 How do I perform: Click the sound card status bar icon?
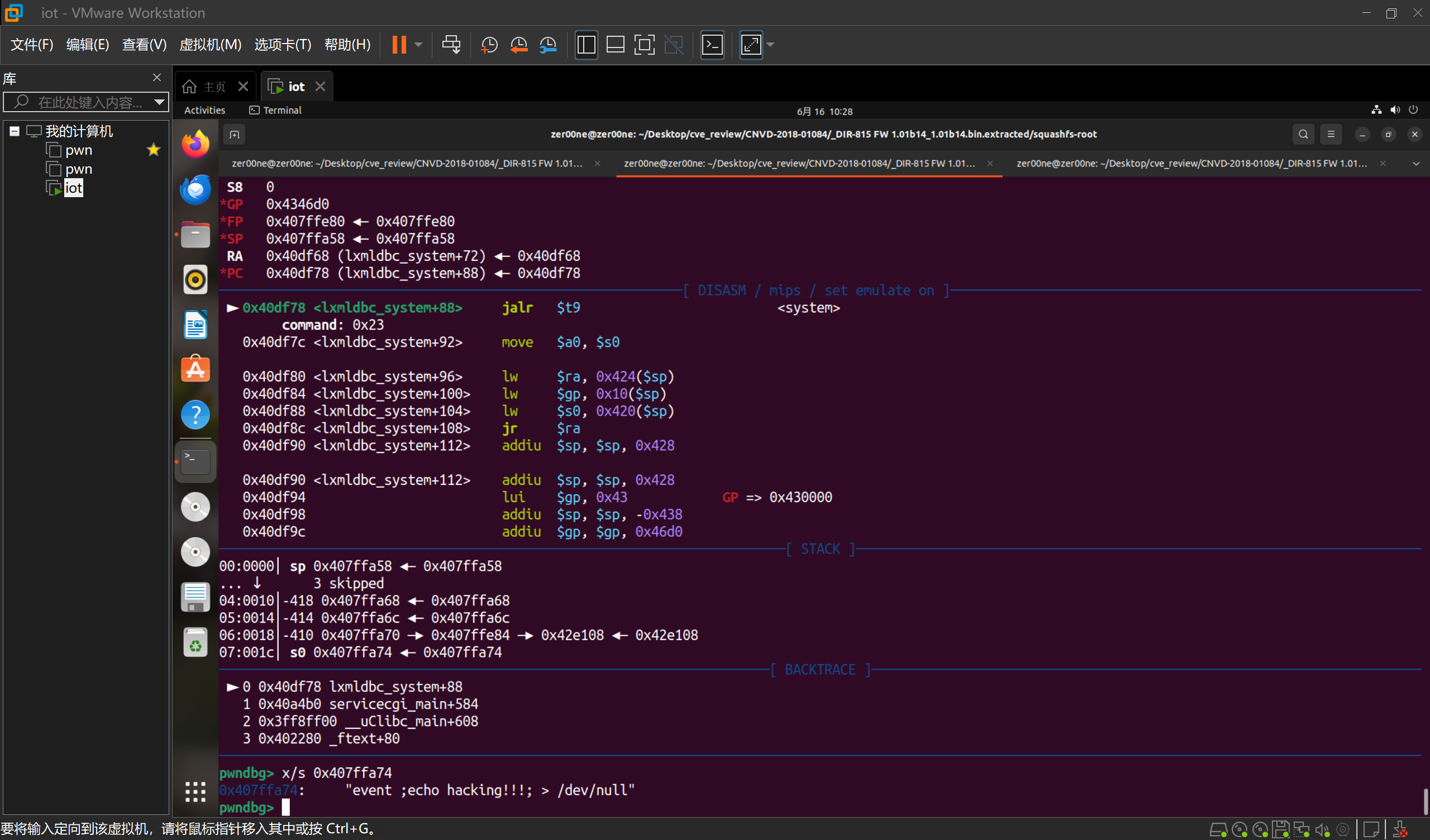[x=1322, y=829]
